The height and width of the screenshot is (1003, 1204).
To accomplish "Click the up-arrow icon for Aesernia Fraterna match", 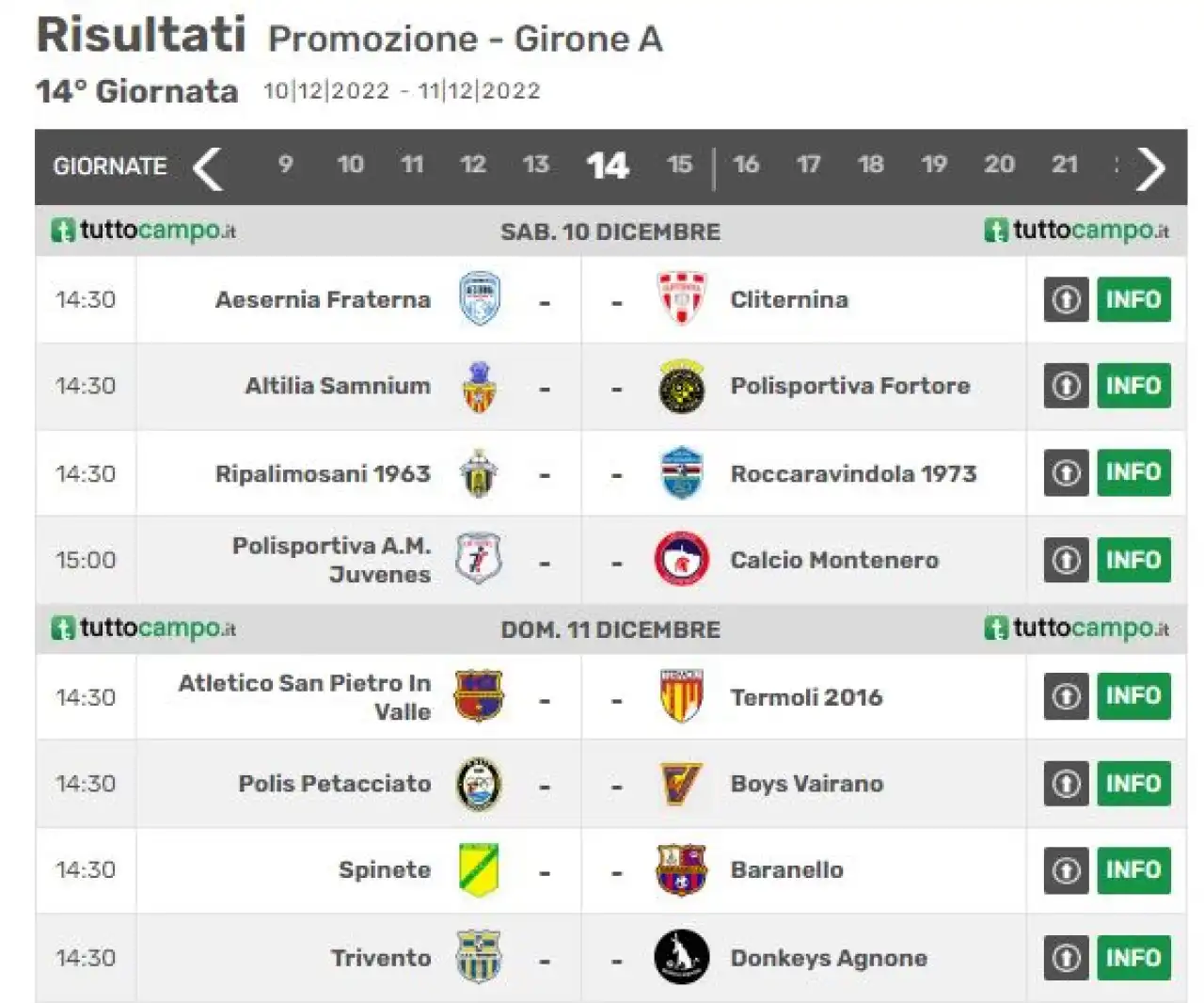I will click(1066, 299).
